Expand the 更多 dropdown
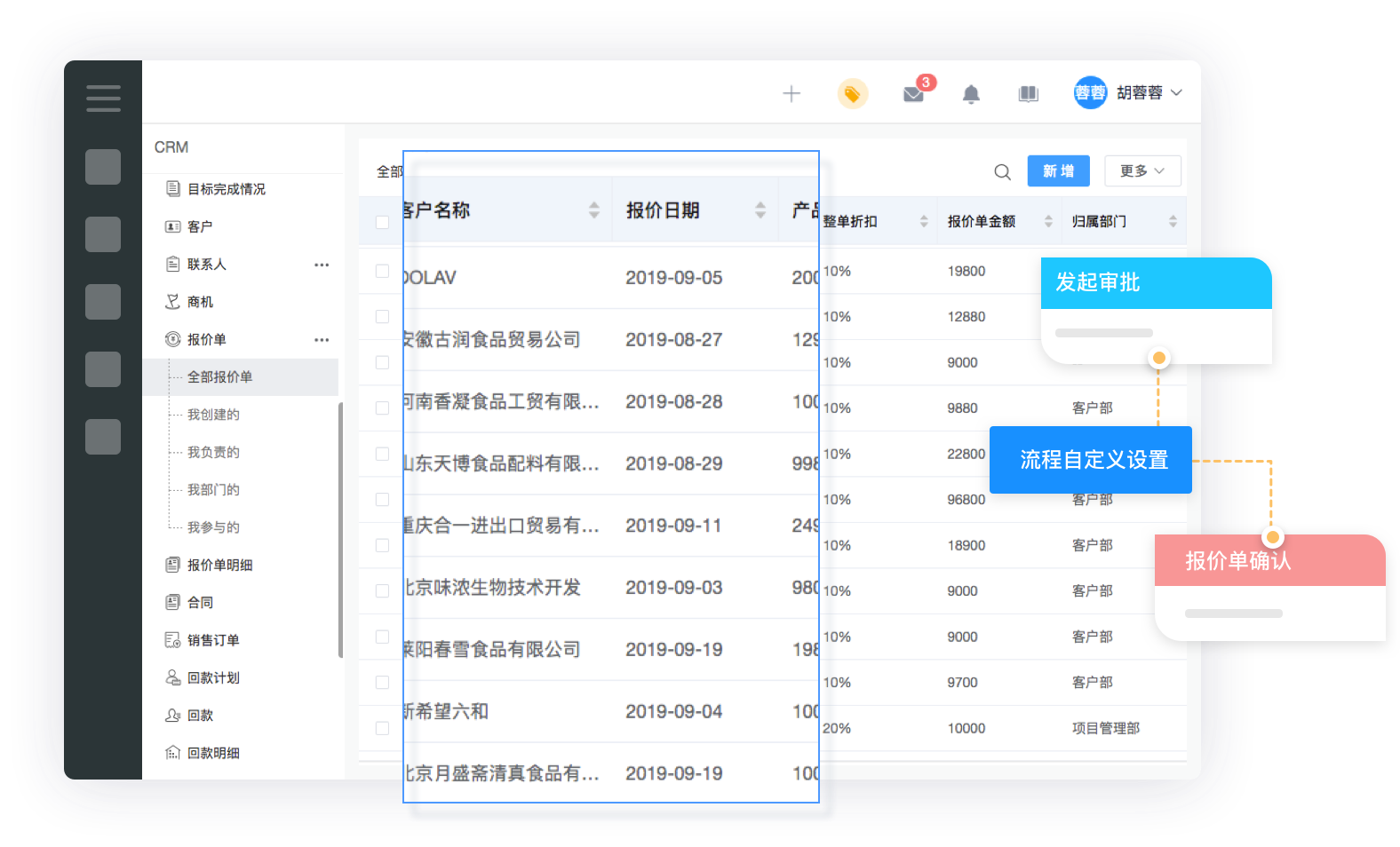Screen dimensions: 1400x847 click(1142, 170)
